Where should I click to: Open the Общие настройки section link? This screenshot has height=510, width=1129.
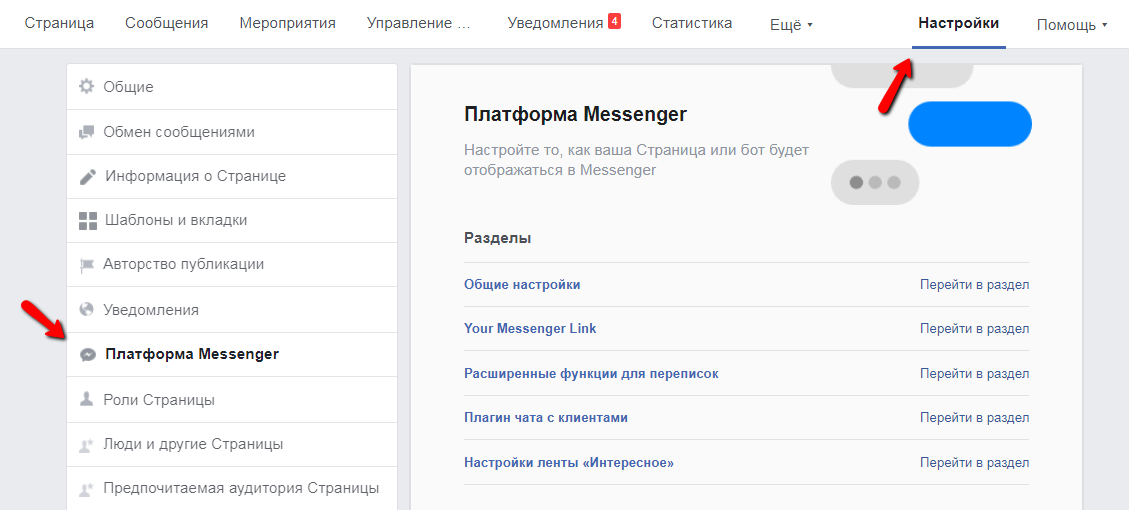tap(522, 285)
